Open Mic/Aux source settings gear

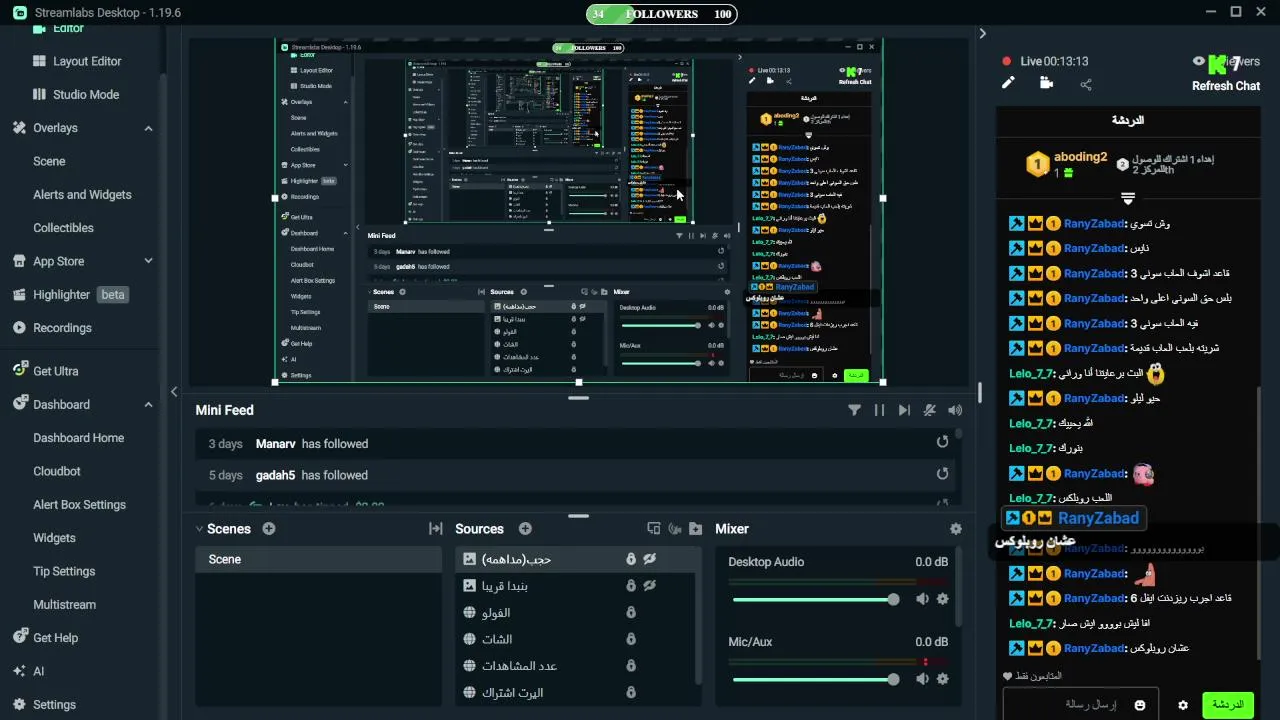942,679
